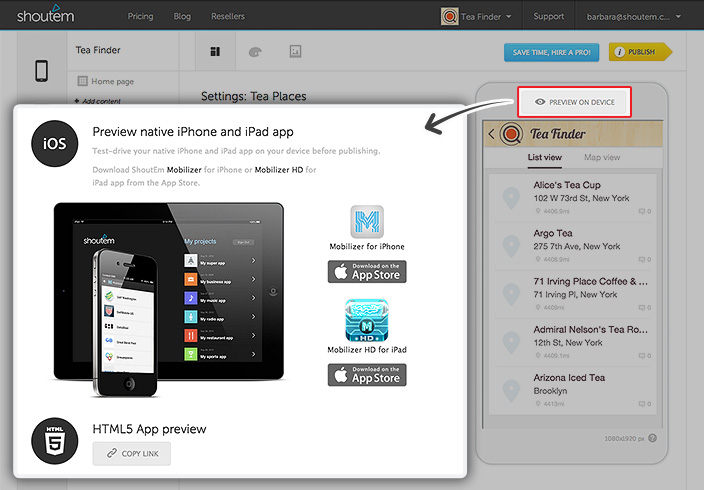Download Mobilizer HD for iPad from App Store
Image resolution: width=704 pixels, height=490 pixels.
[367, 375]
